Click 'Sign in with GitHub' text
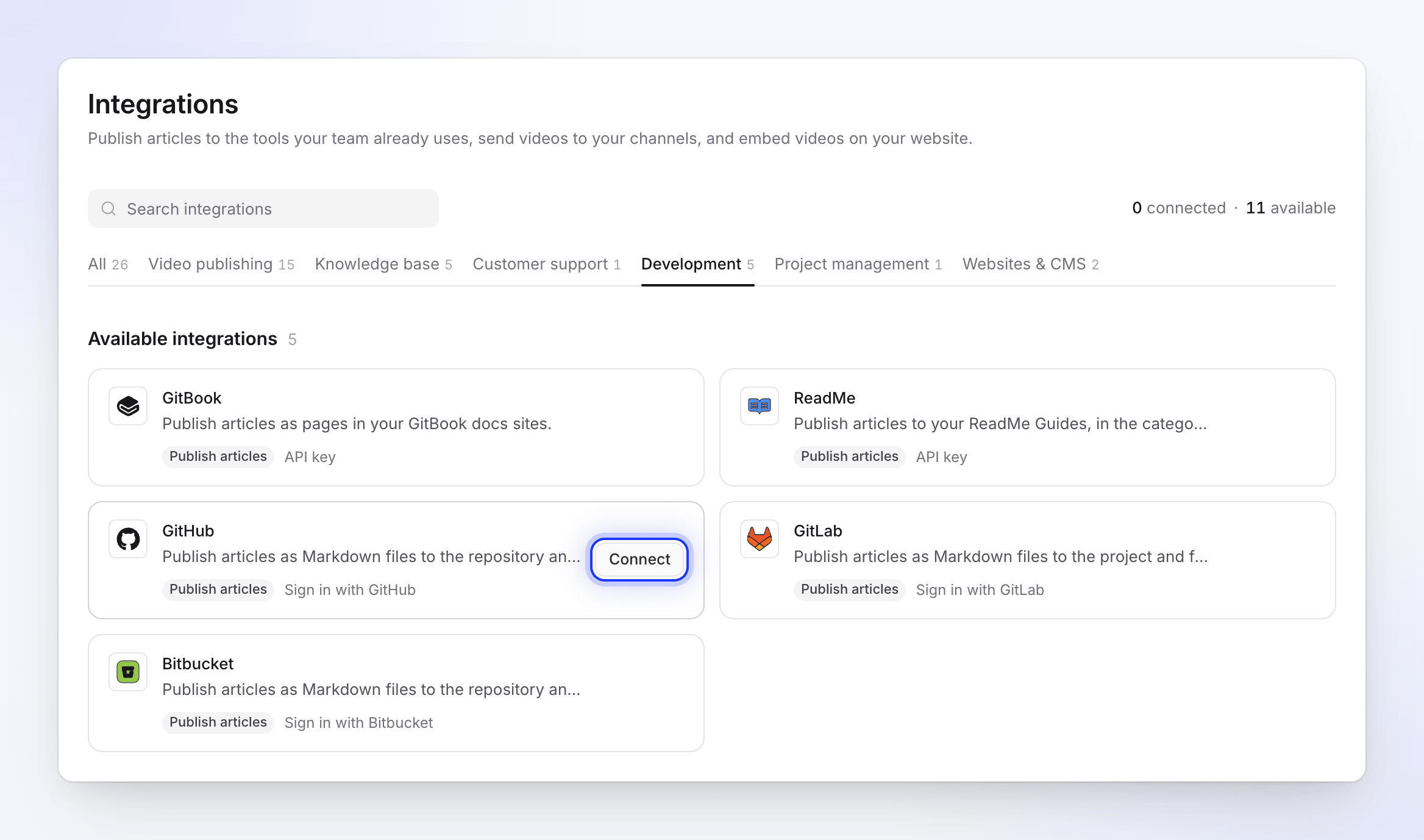Screen dimensions: 1424x840 (x=350, y=589)
